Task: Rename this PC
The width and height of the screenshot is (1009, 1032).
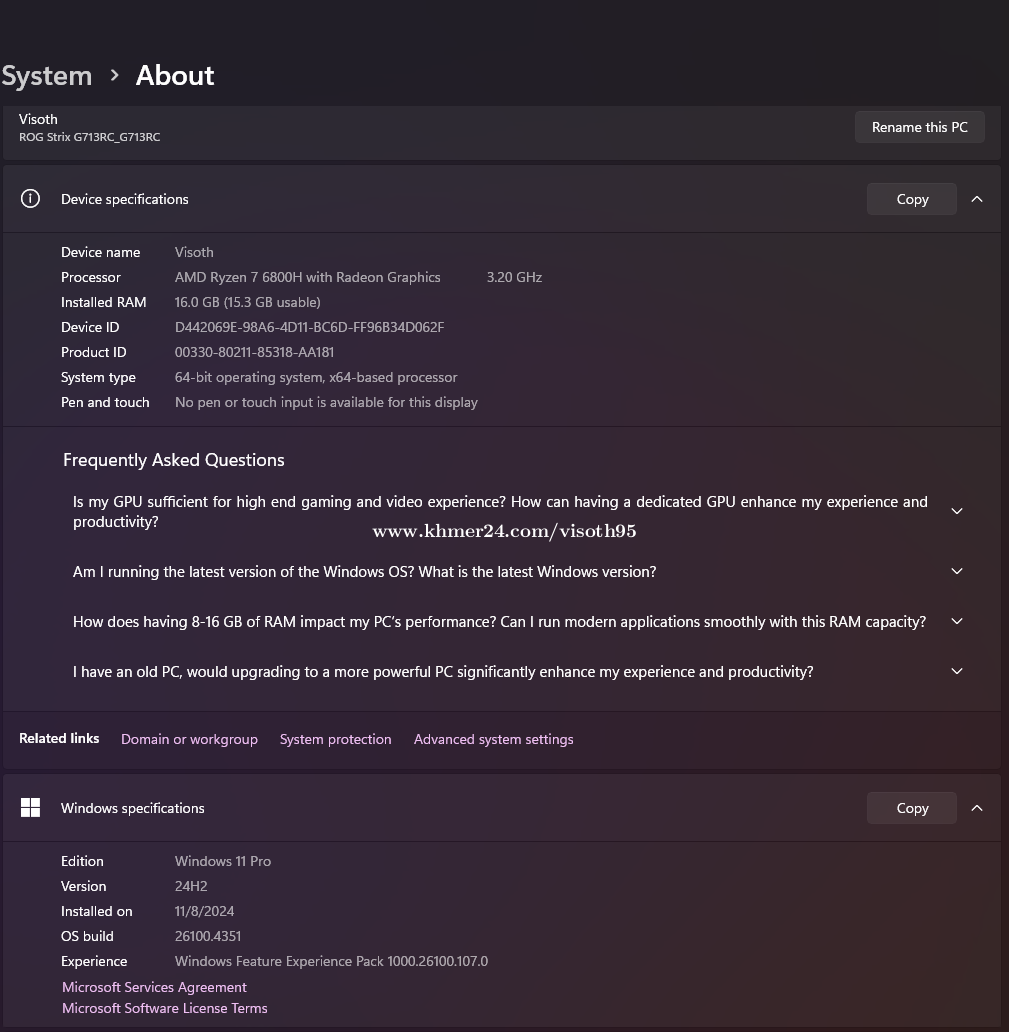Action: [919, 127]
